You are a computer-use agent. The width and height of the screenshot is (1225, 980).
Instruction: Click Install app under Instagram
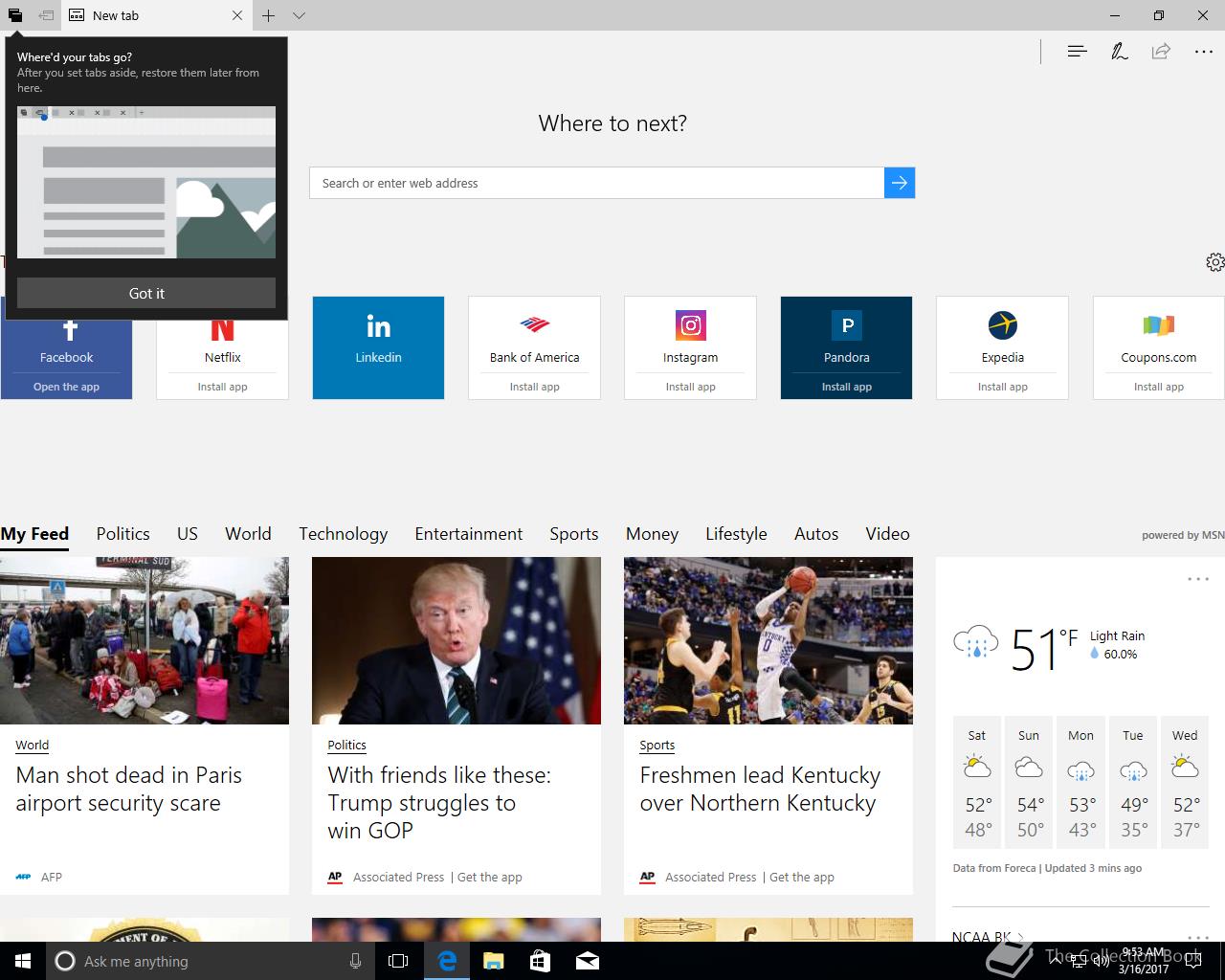(x=690, y=387)
